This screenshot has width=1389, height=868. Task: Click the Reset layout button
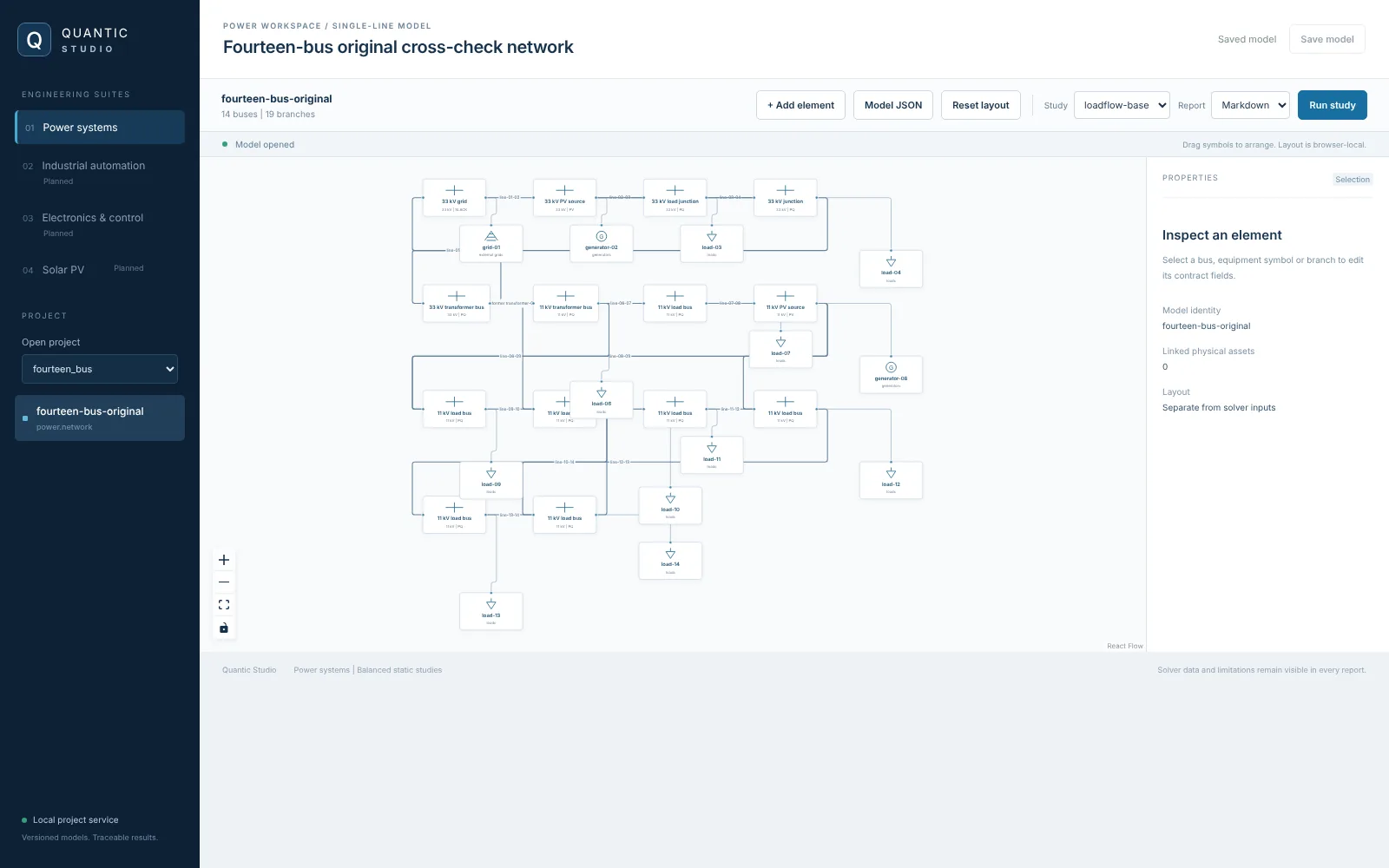point(981,105)
